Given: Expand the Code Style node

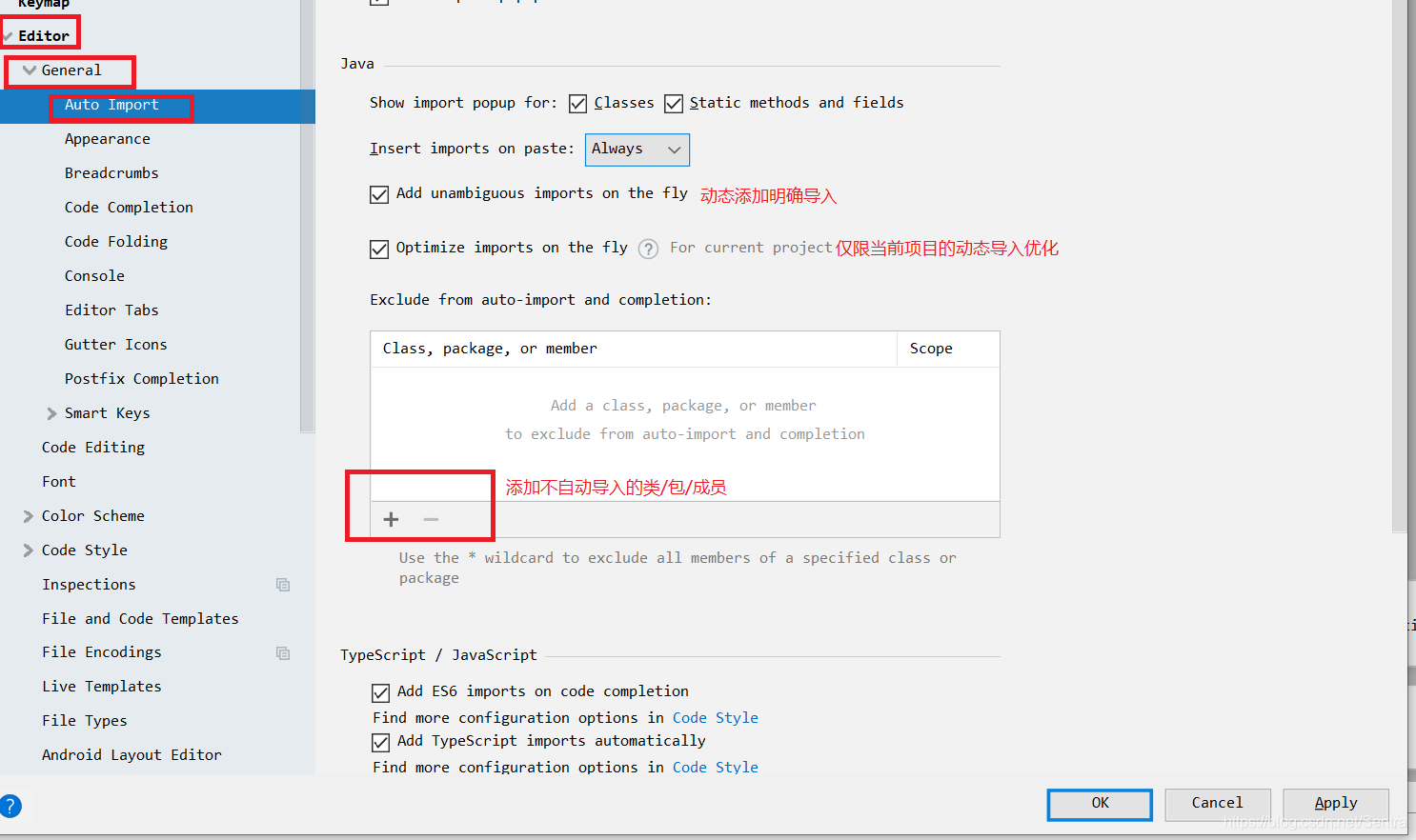Looking at the screenshot, I should (28, 550).
